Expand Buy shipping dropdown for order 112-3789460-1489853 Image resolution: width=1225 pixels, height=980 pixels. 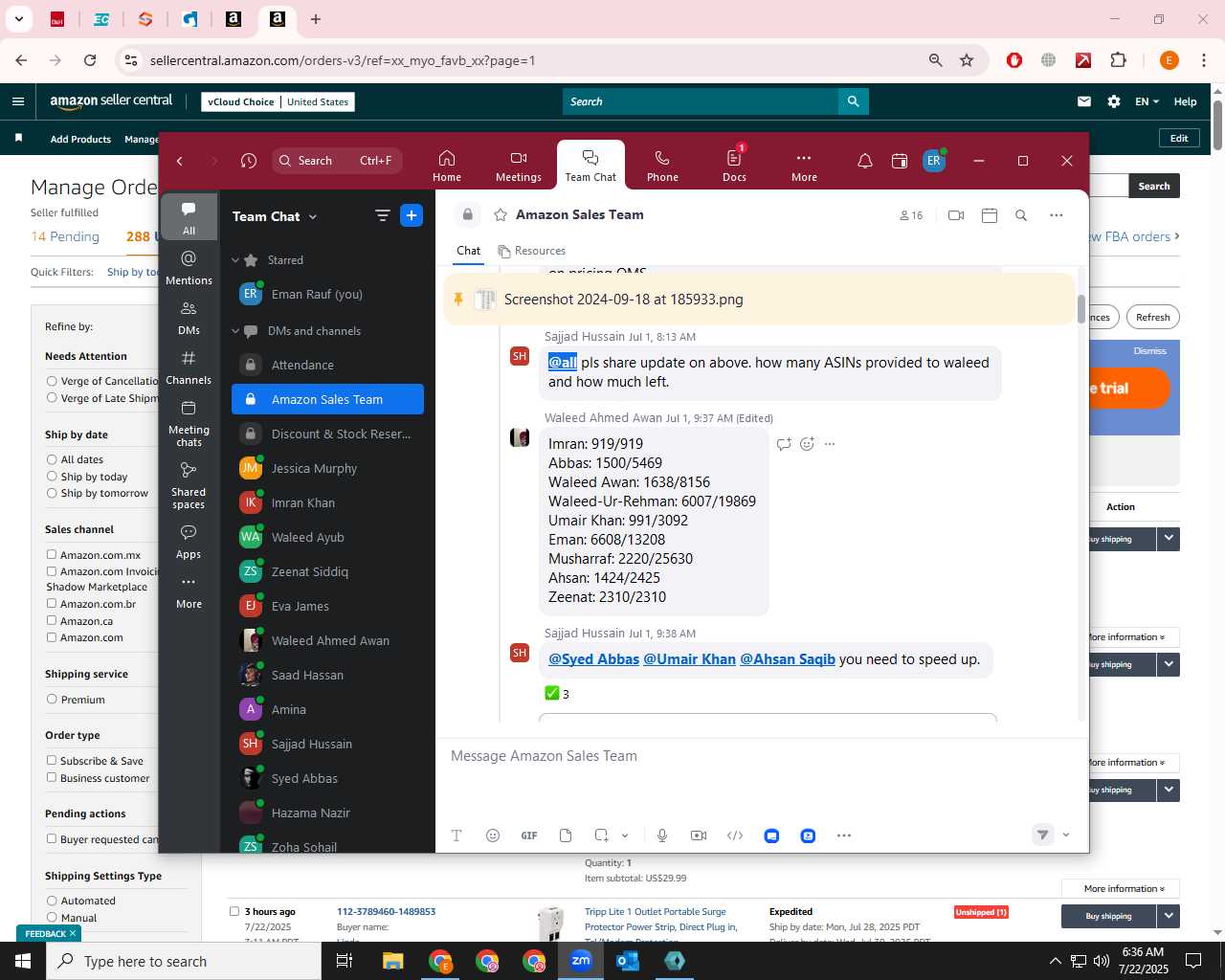click(1169, 916)
